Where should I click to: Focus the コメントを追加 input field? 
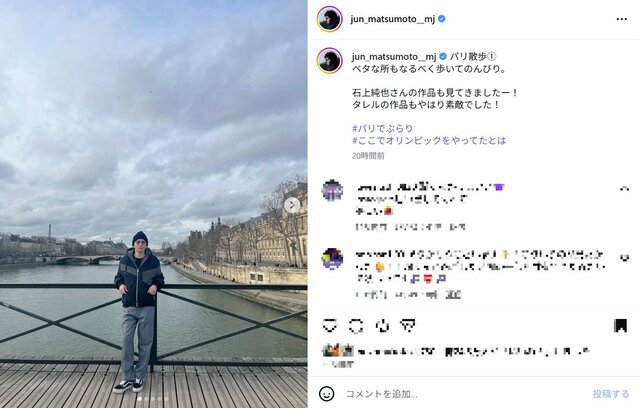point(463,394)
